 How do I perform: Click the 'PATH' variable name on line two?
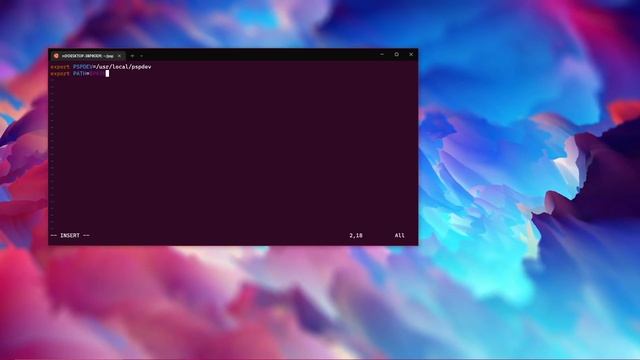(x=80, y=73)
